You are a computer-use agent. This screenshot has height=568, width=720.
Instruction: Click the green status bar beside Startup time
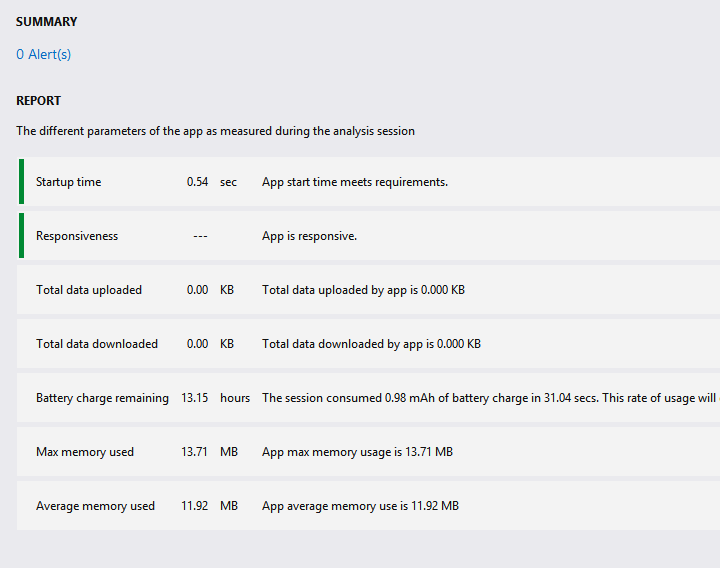[21, 182]
